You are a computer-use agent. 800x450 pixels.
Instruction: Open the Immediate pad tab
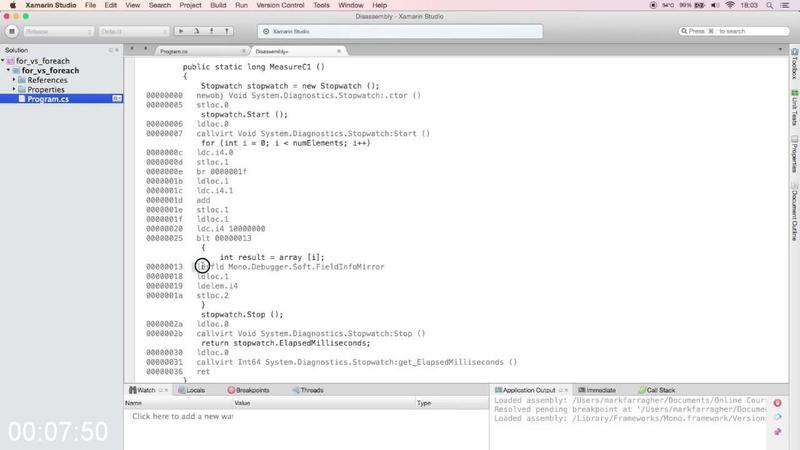(596, 390)
